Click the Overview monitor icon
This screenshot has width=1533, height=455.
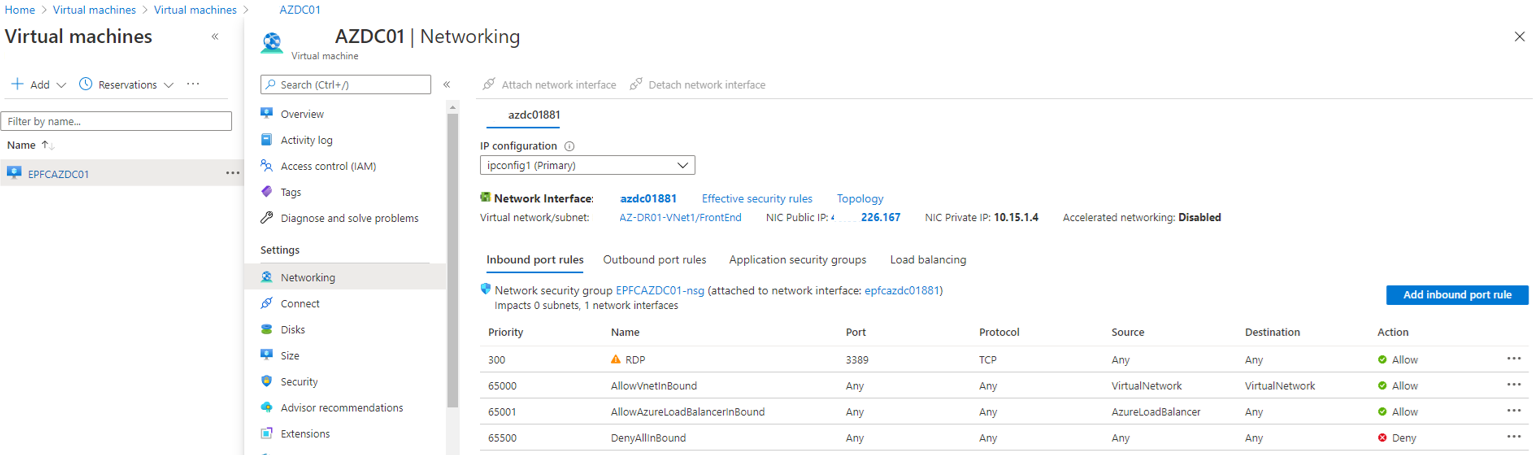click(x=266, y=114)
